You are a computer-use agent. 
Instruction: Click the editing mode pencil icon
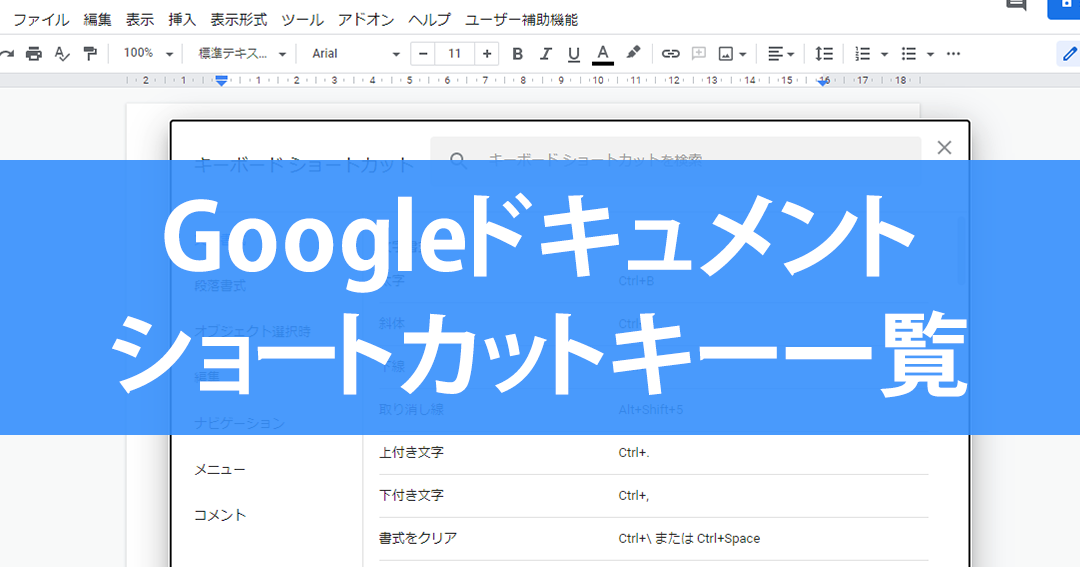click(x=1068, y=54)
